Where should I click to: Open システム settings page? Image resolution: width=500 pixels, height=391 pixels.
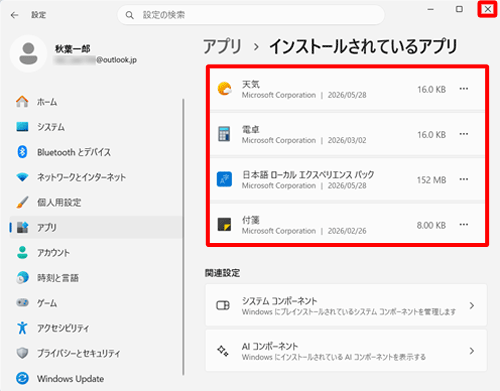(x=96, y=127)
